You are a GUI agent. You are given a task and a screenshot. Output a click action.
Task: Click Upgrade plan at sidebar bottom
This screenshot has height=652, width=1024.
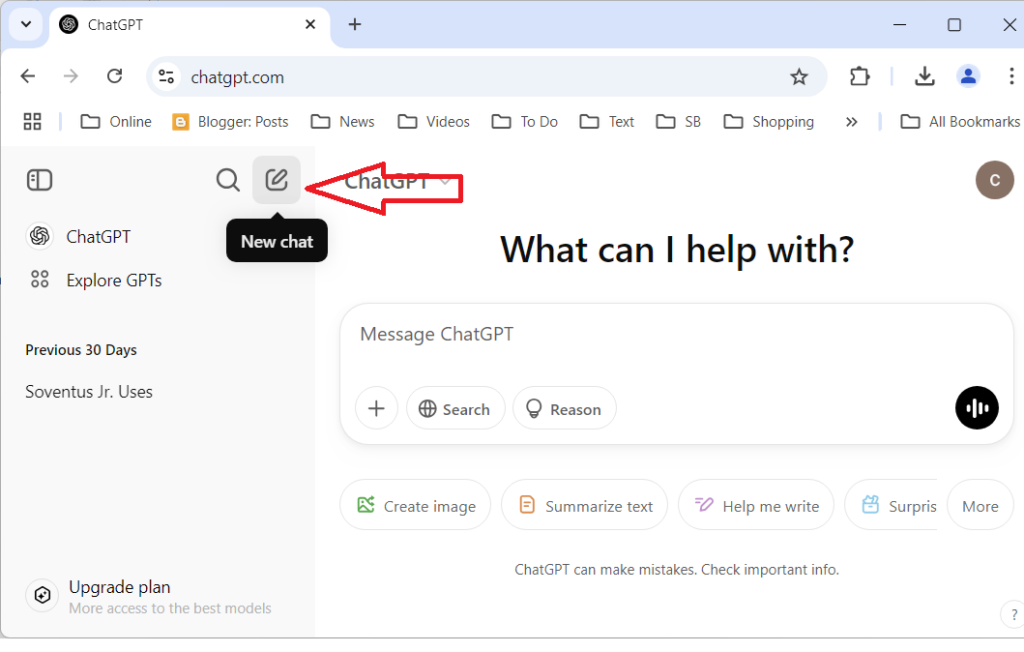(149, 596)
